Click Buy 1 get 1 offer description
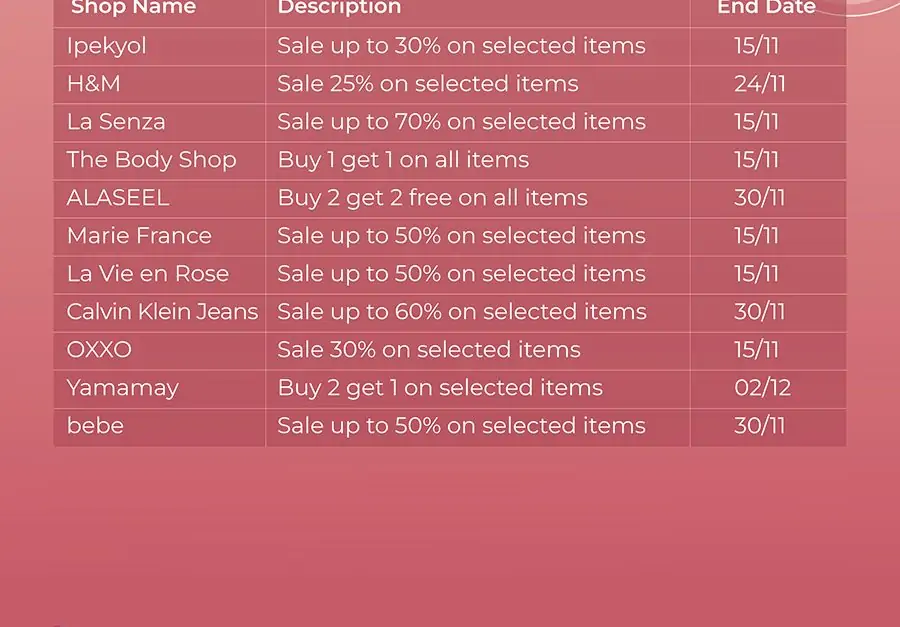Screen dimensions: 900x627 pos(403,160)
